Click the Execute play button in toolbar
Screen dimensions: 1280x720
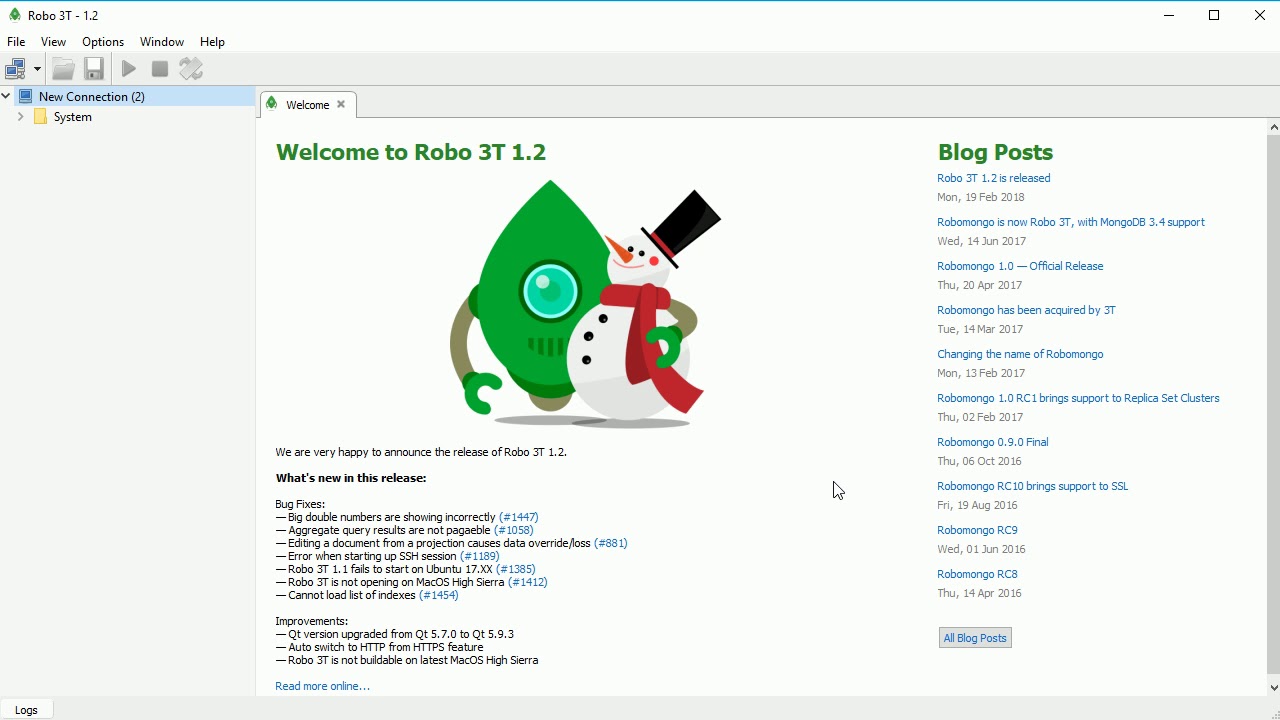coord(129,69)
